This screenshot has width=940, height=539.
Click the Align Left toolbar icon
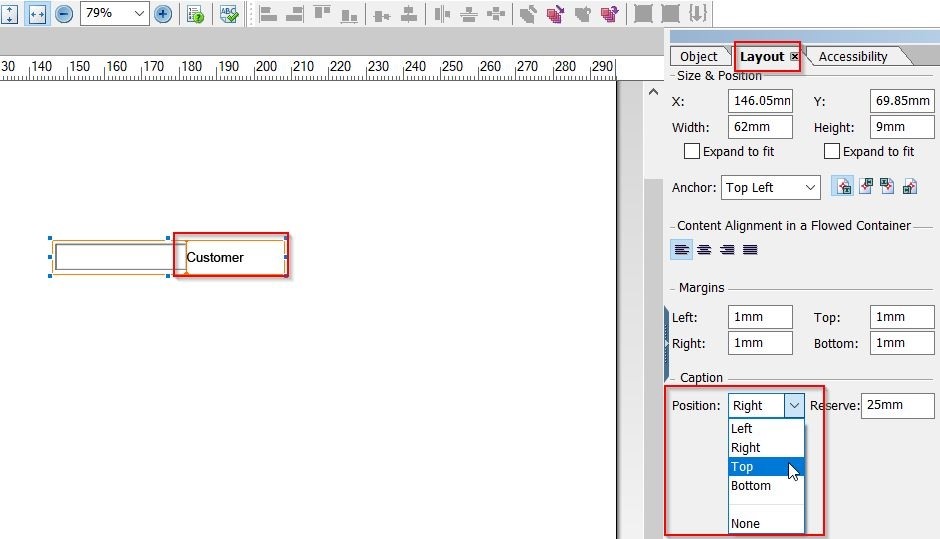268,14
